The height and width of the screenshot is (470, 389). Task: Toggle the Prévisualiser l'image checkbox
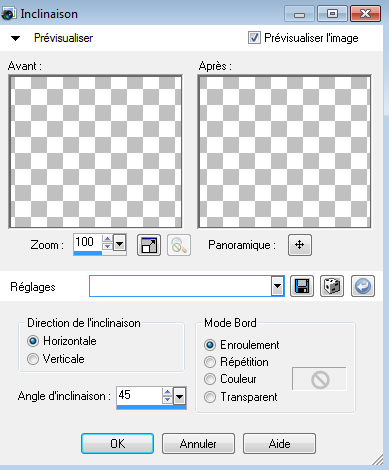pyautogui.click(x=254, y=38)
